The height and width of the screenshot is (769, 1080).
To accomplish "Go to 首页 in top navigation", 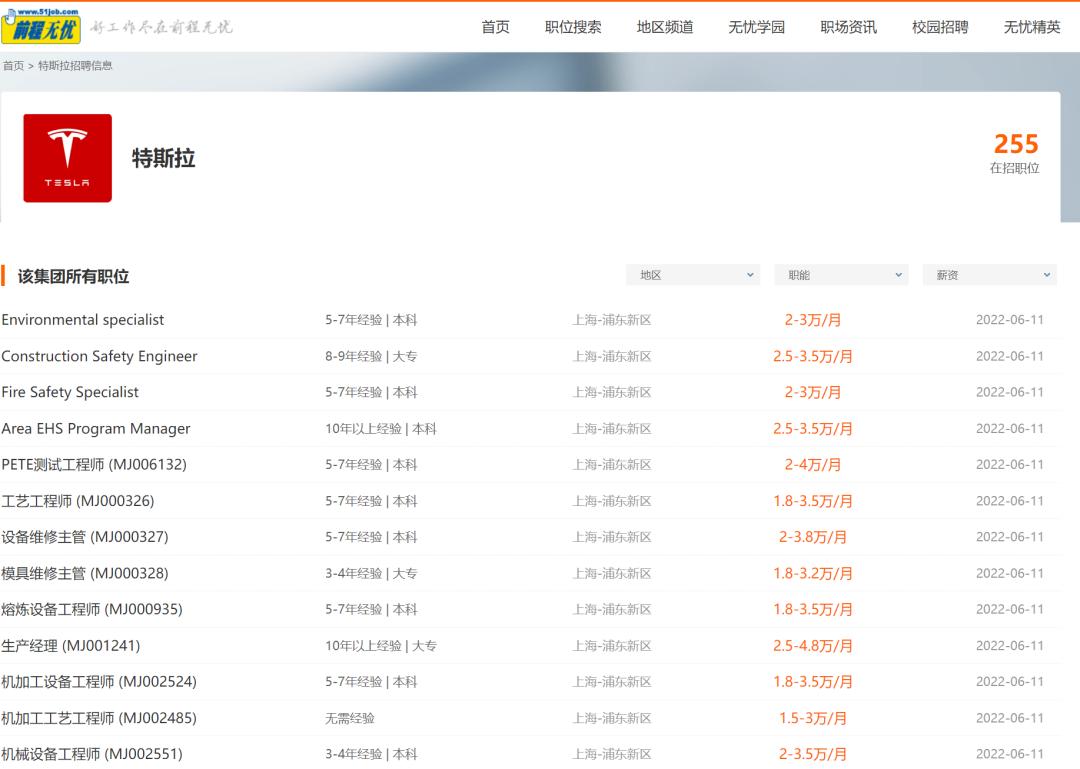I will coord(495,27).
